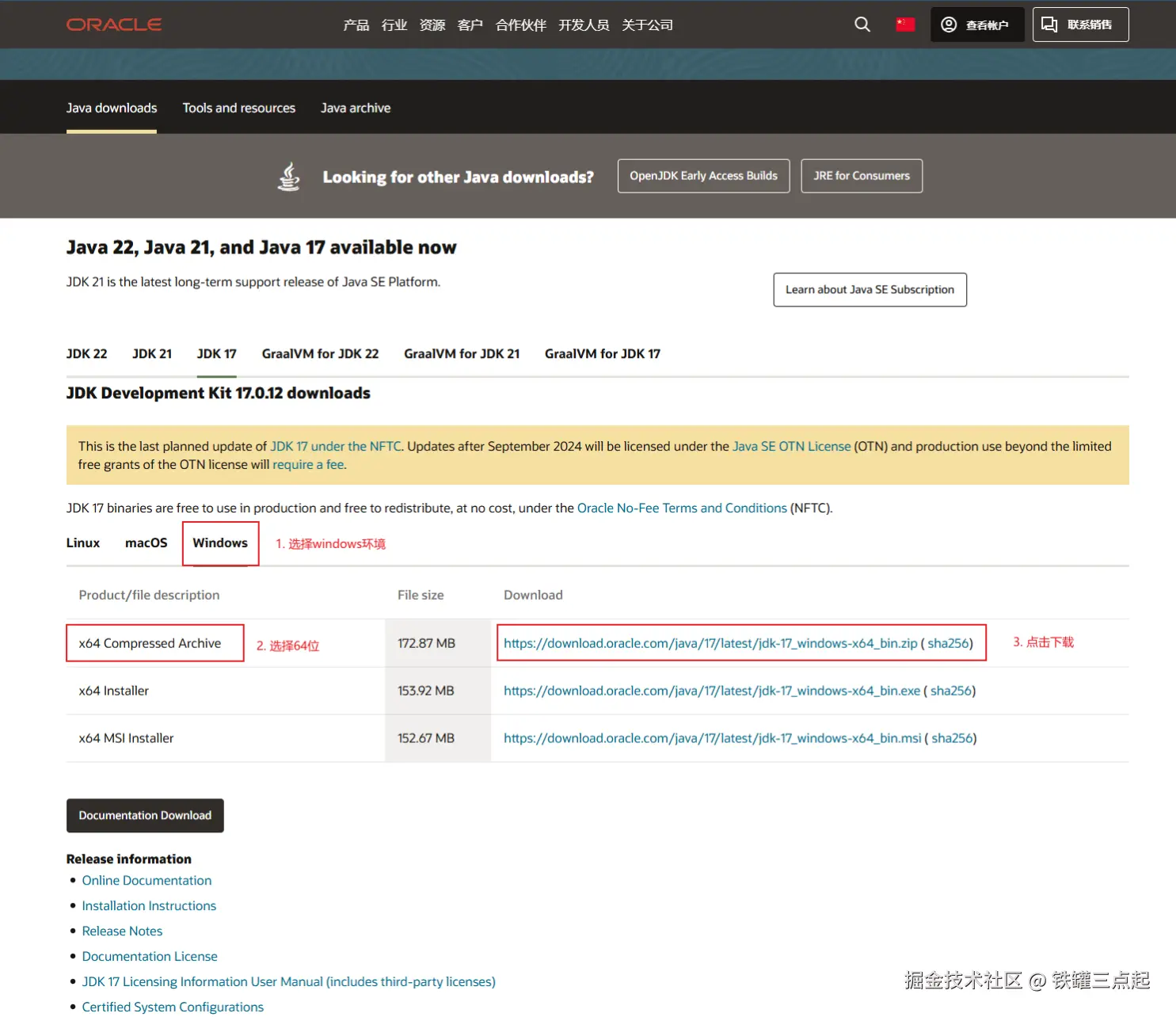This screenshot has width=1176, height=1017.
Task: Open the 关于公司 menu item
Action: (646, 25)
